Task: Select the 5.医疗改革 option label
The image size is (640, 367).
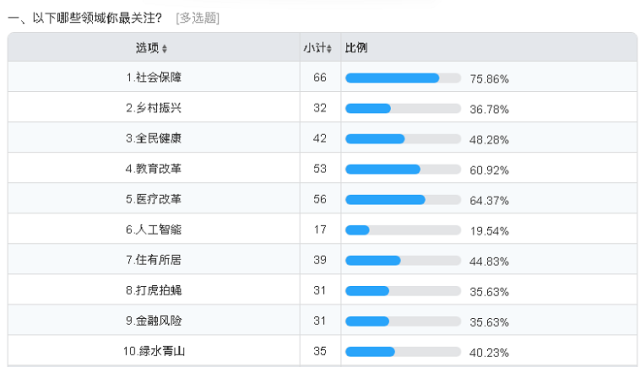Action: tap(153, 199)
